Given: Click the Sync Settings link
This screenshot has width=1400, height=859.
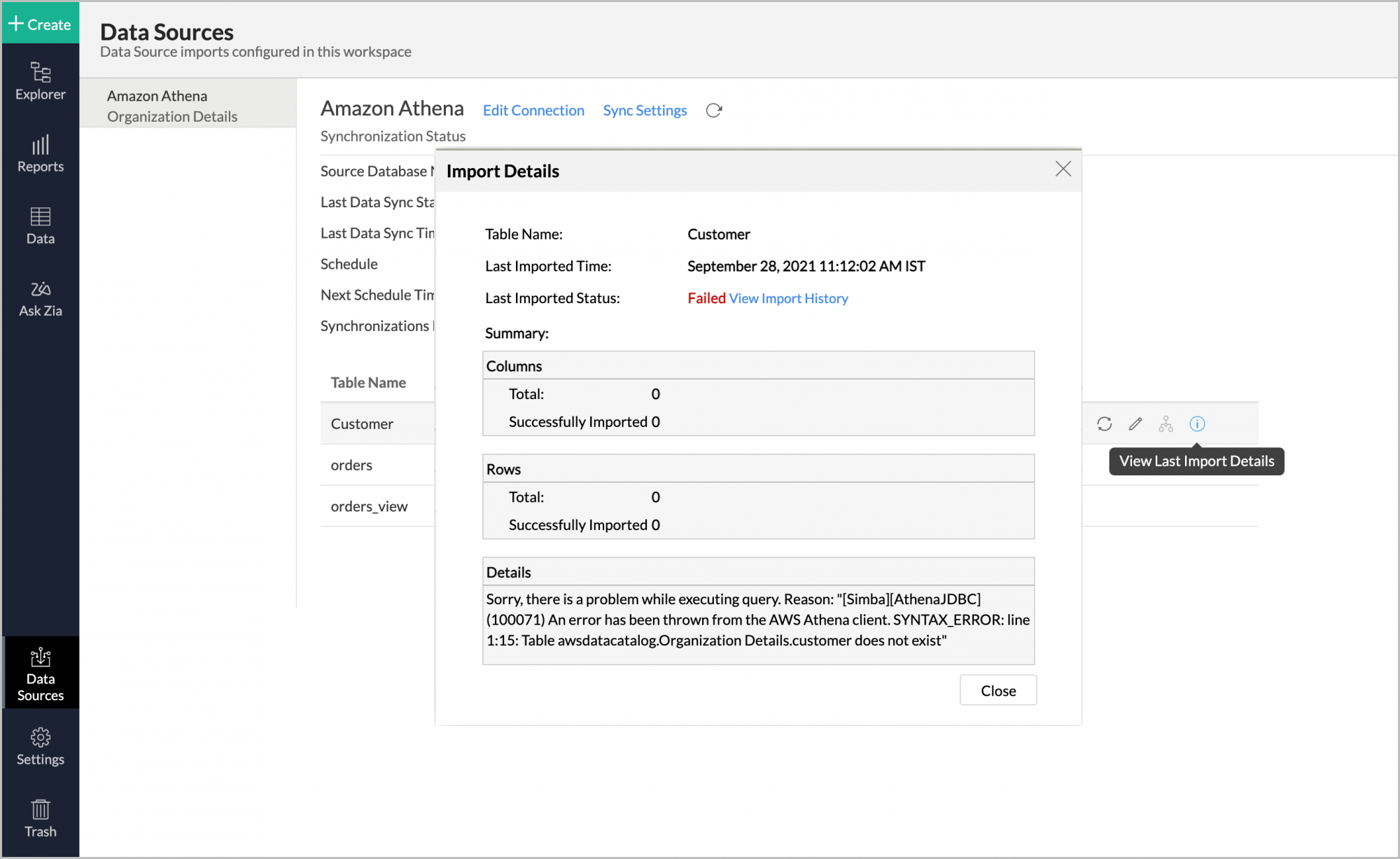Looking at the screenshot, I should tap(645, 110).
